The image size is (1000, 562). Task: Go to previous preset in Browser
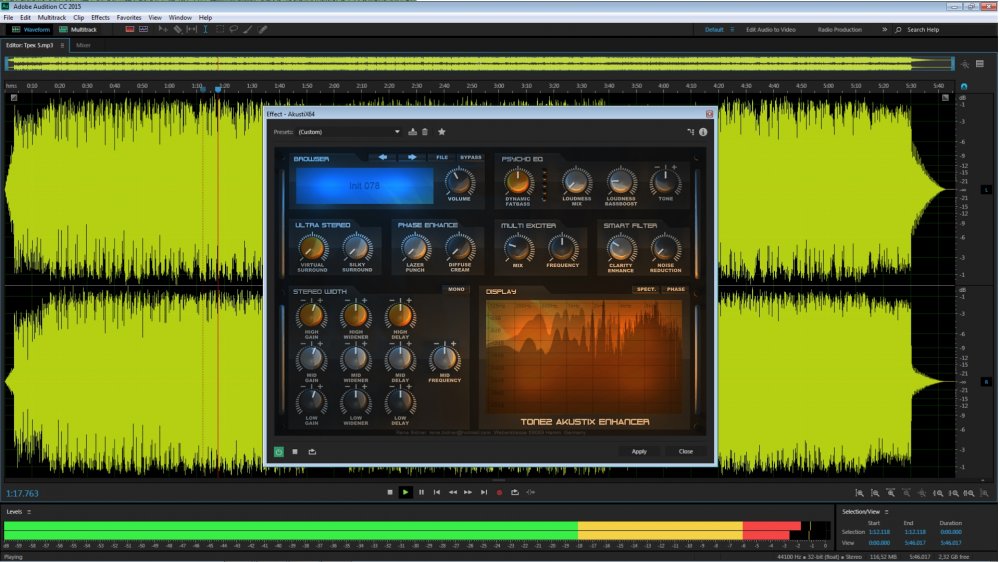(x=383, y=157)
